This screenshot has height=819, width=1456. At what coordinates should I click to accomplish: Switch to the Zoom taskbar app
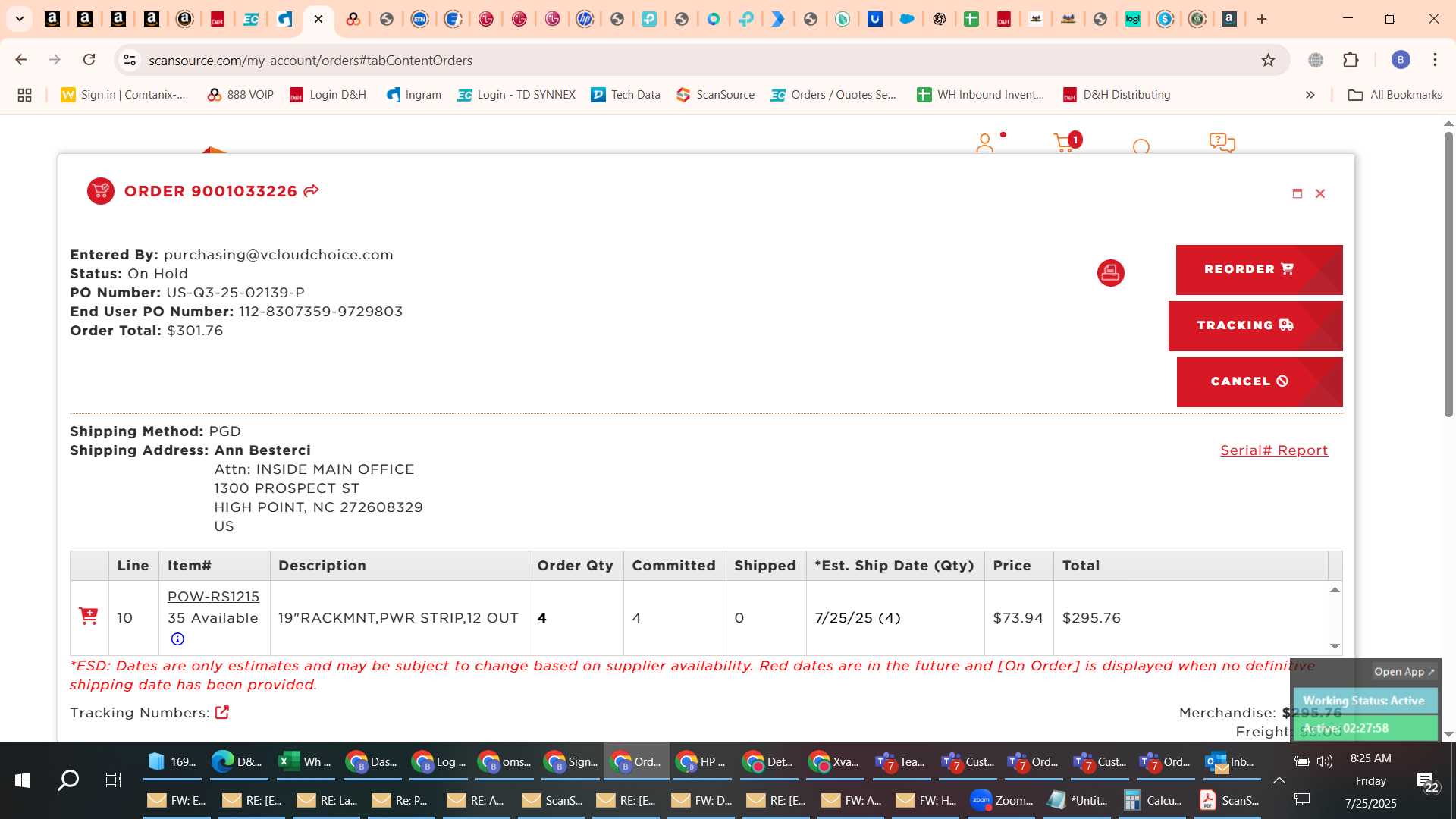(1001, 800)
